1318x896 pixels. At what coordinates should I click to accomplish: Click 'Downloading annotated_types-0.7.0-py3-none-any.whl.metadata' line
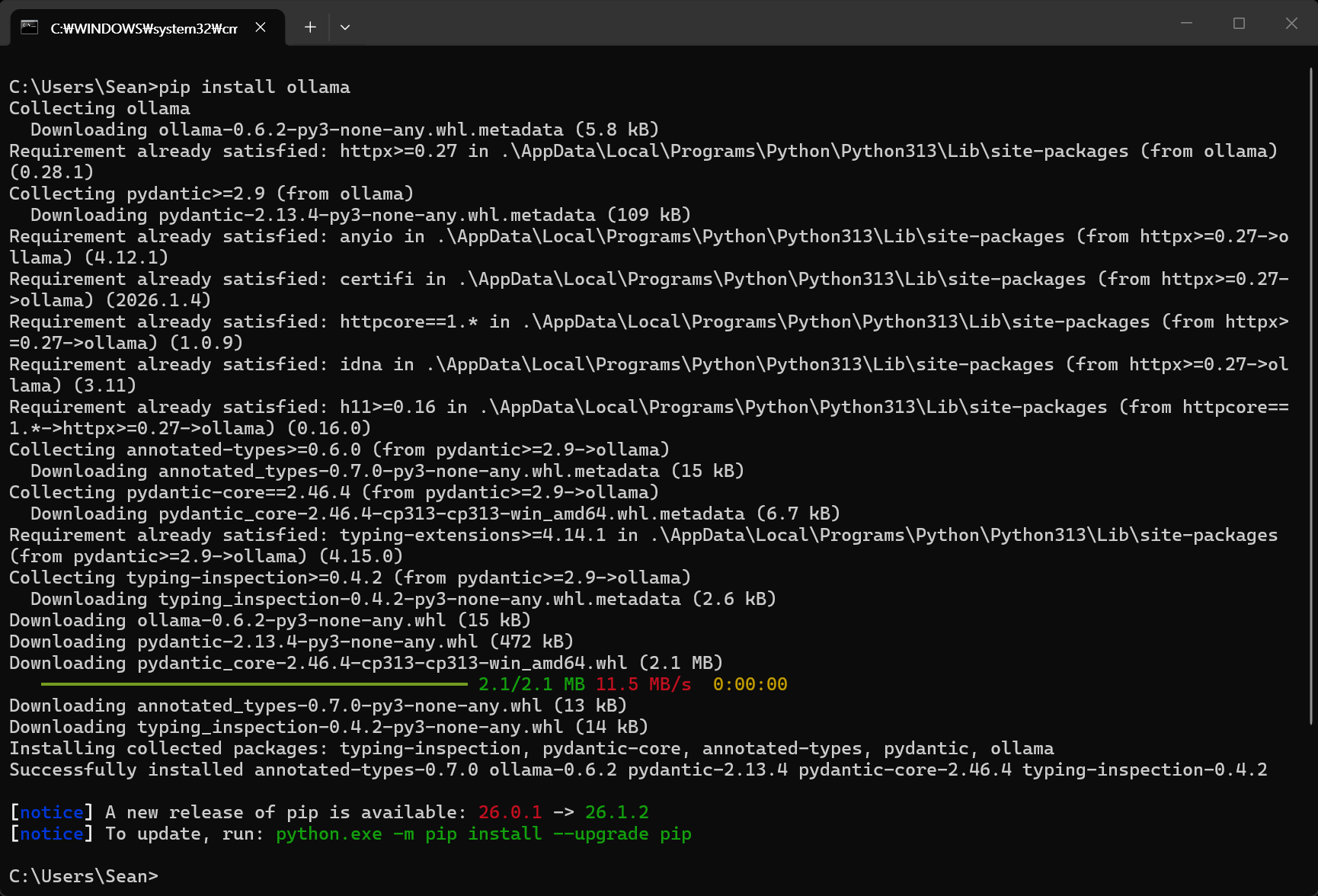coord(387,471)
